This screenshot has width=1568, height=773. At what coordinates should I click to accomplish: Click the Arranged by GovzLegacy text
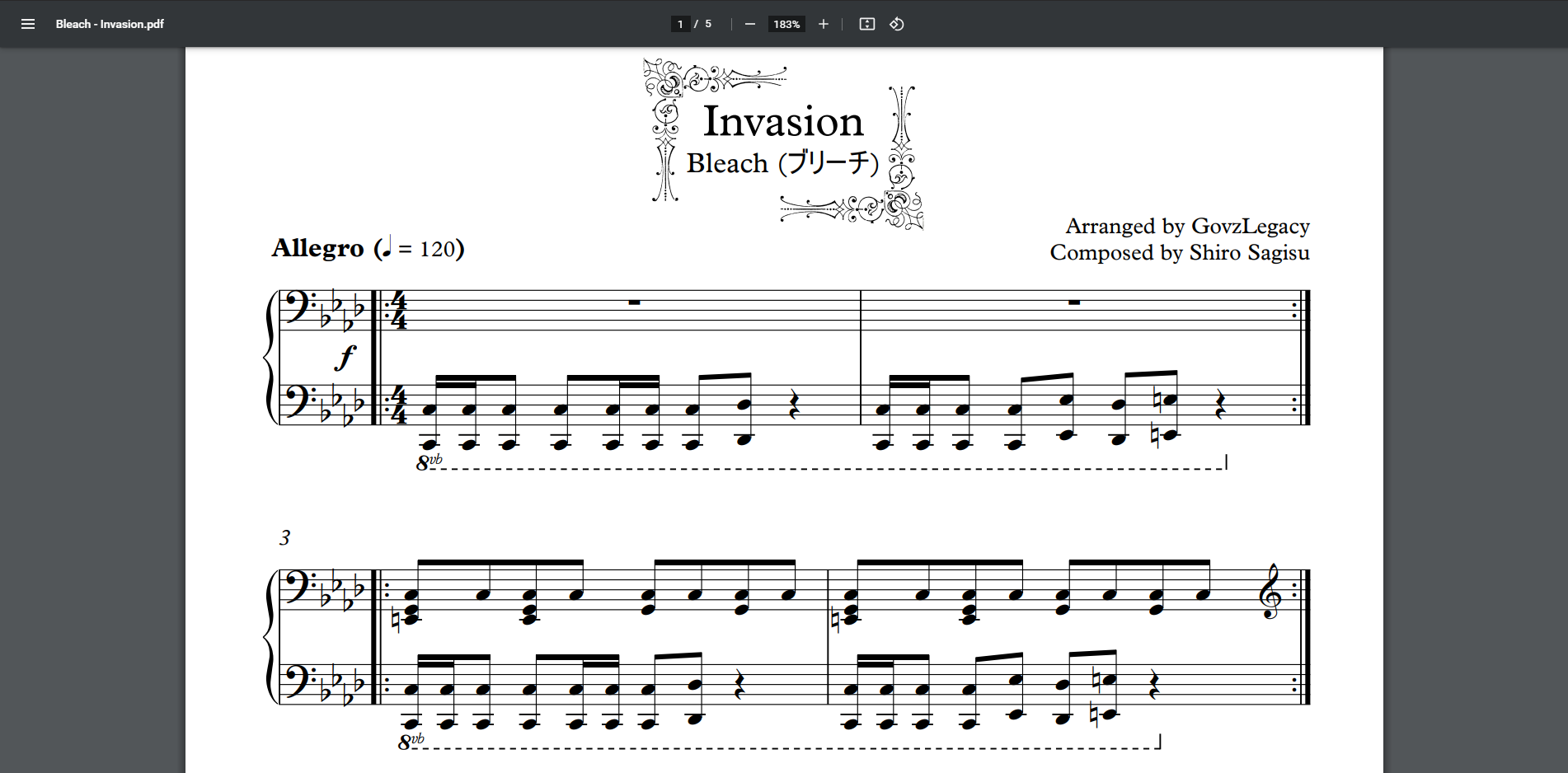1187,226
